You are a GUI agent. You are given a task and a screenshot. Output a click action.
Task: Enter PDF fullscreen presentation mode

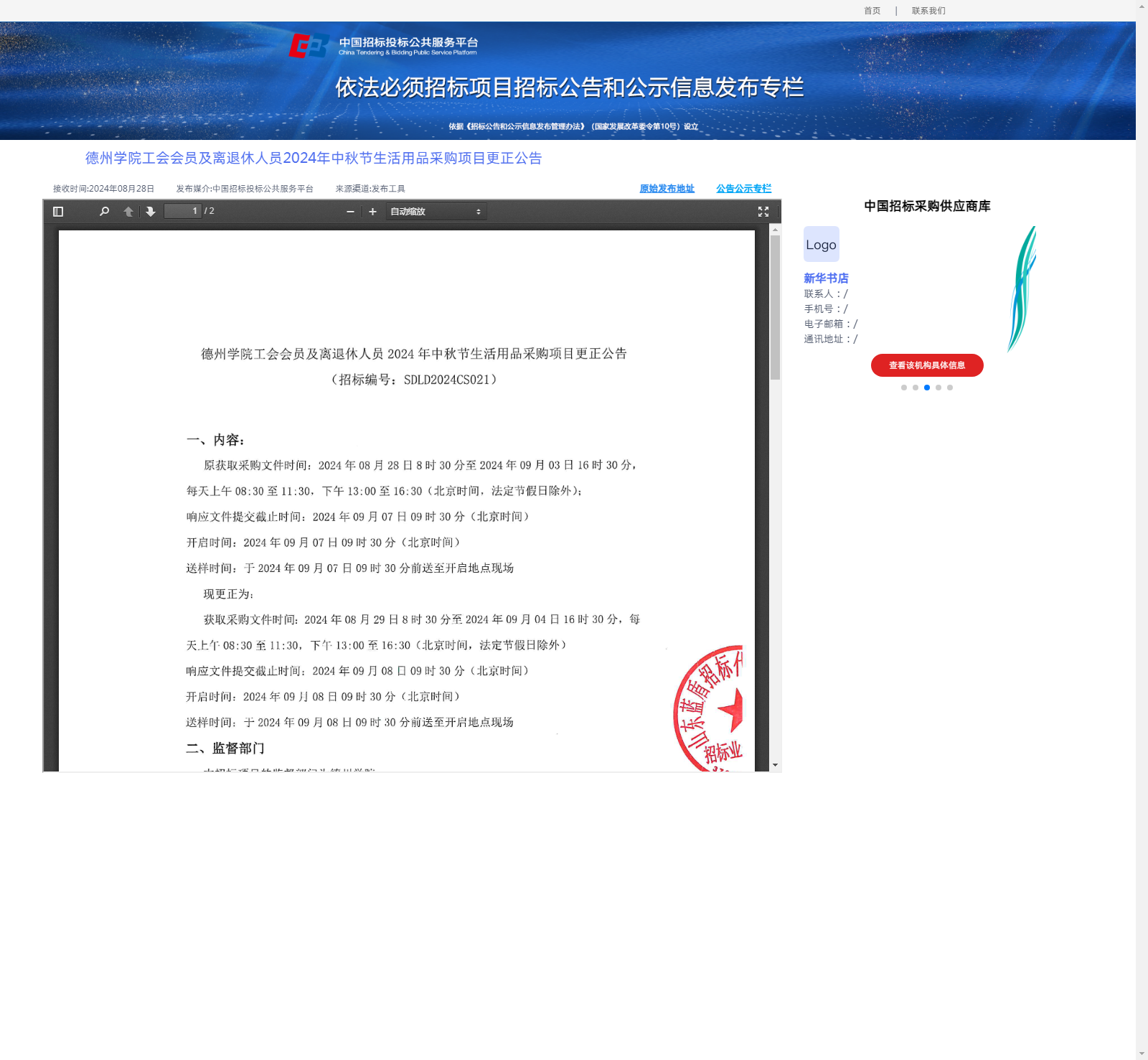pos(763,212)
